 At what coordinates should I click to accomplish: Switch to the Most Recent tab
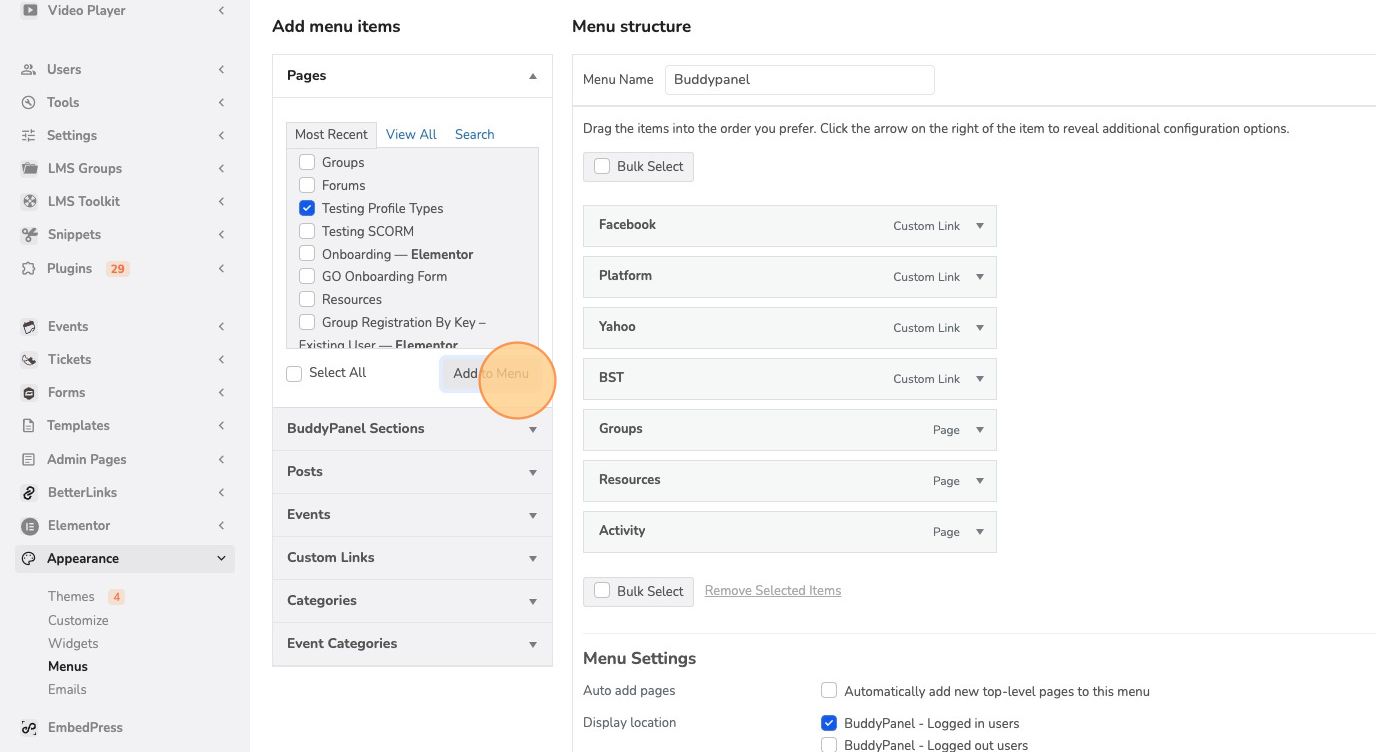click(331, 134)
